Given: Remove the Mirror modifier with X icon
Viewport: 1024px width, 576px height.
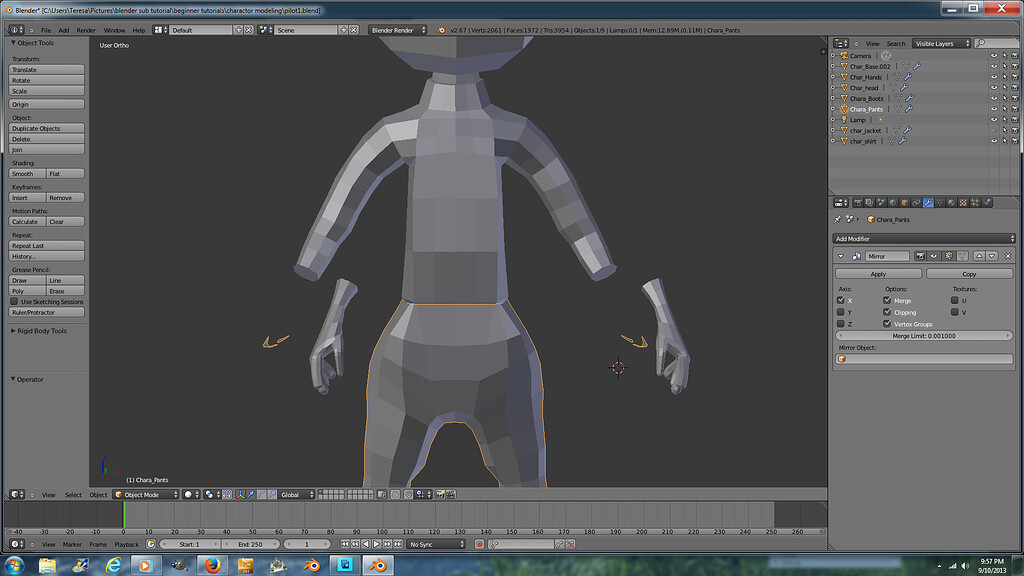Looking at the screenshot, I should [x=1008, y=256].
